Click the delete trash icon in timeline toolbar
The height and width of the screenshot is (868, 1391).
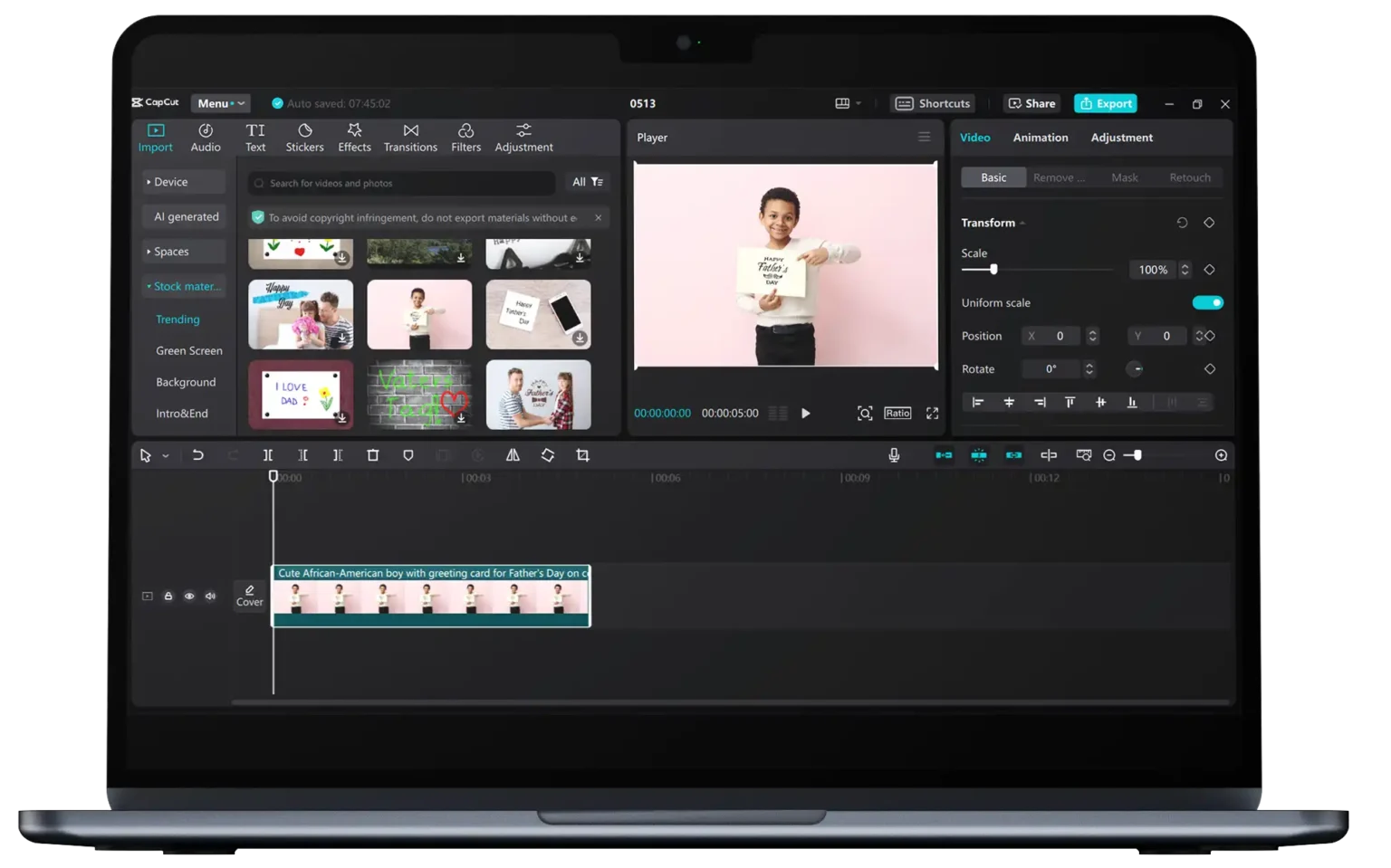(x=372, y=455)
